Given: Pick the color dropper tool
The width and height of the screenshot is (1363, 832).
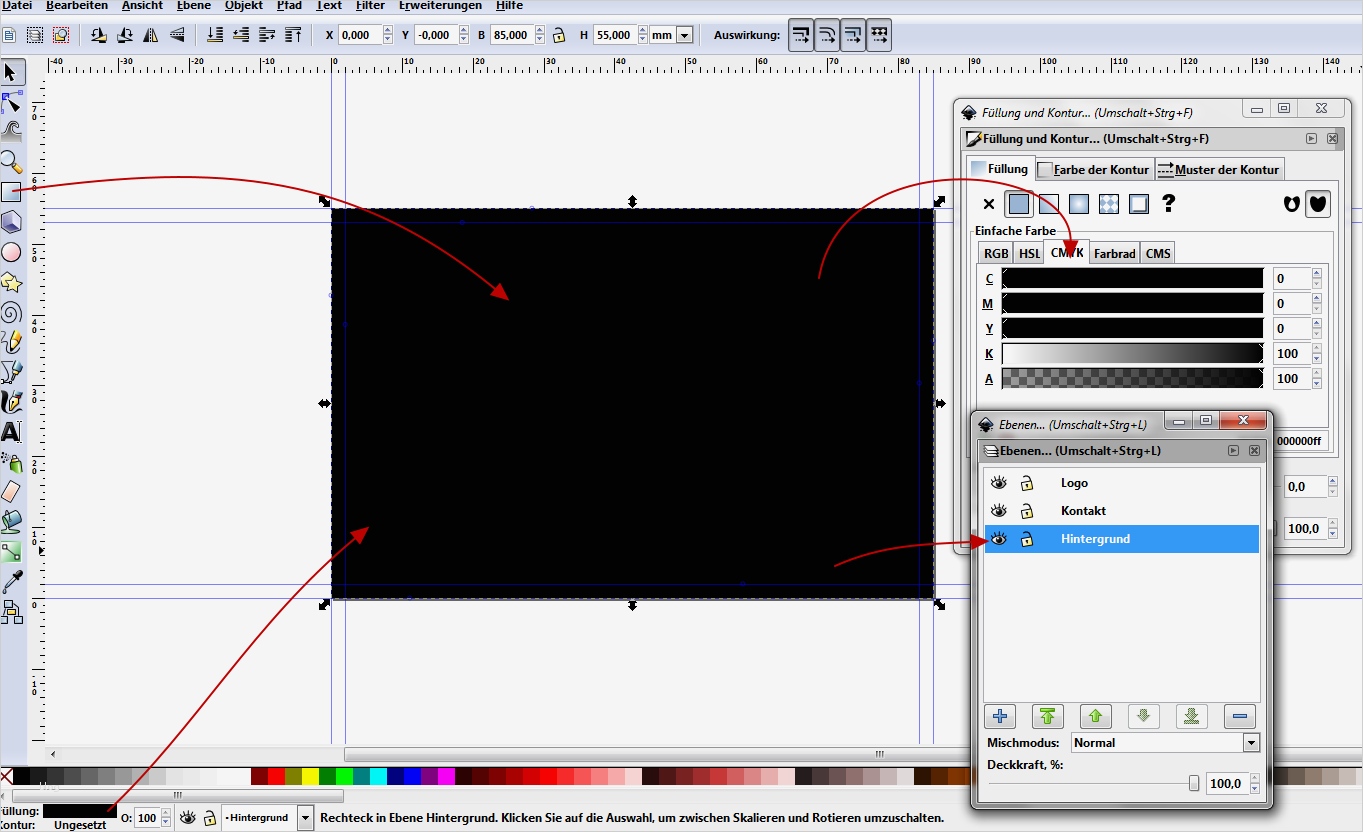Looking at the screenshot, I should (11, 581).
